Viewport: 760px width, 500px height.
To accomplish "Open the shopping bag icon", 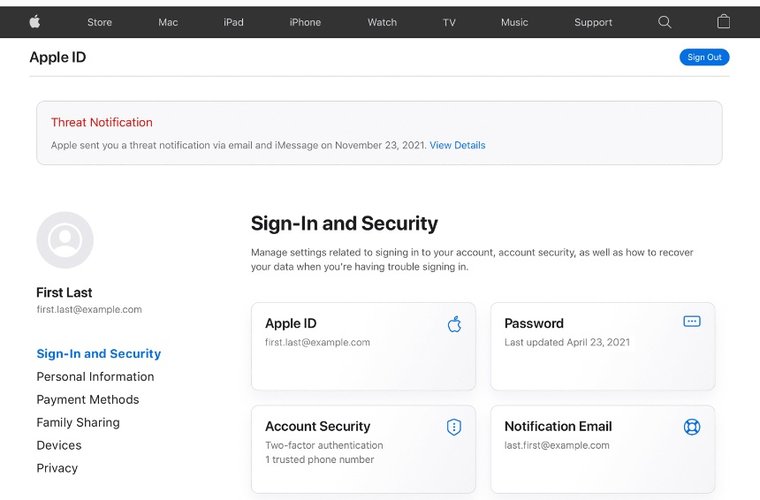I will 723,21.
